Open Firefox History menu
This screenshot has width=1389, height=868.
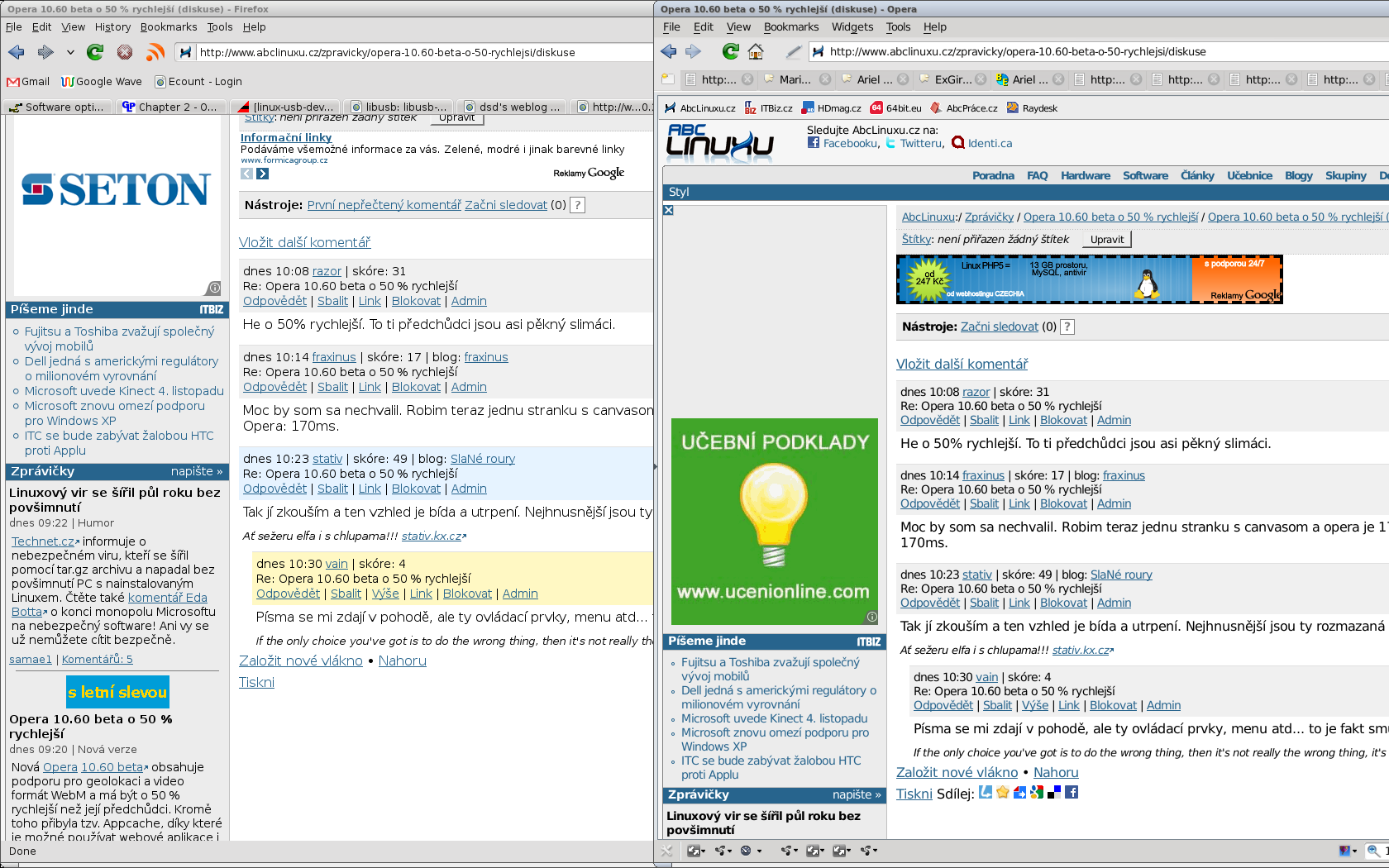pos(112,26)
